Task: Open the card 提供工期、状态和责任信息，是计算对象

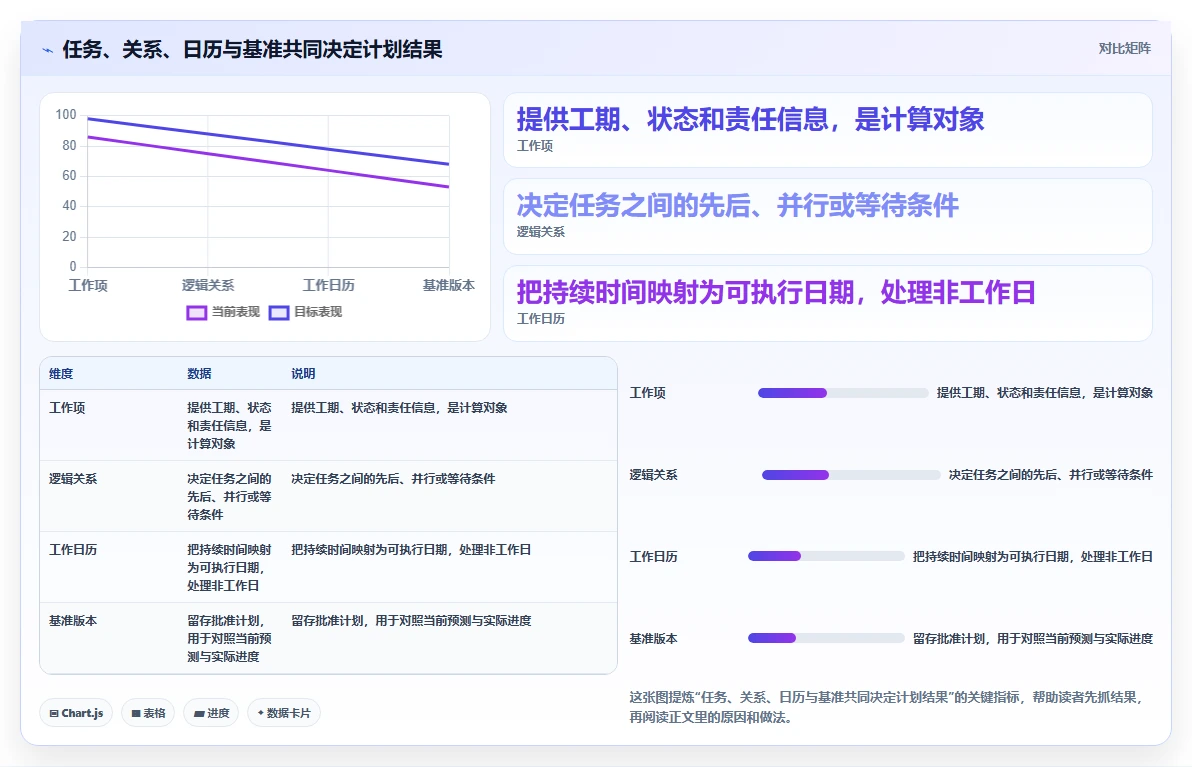Action: 827,130
